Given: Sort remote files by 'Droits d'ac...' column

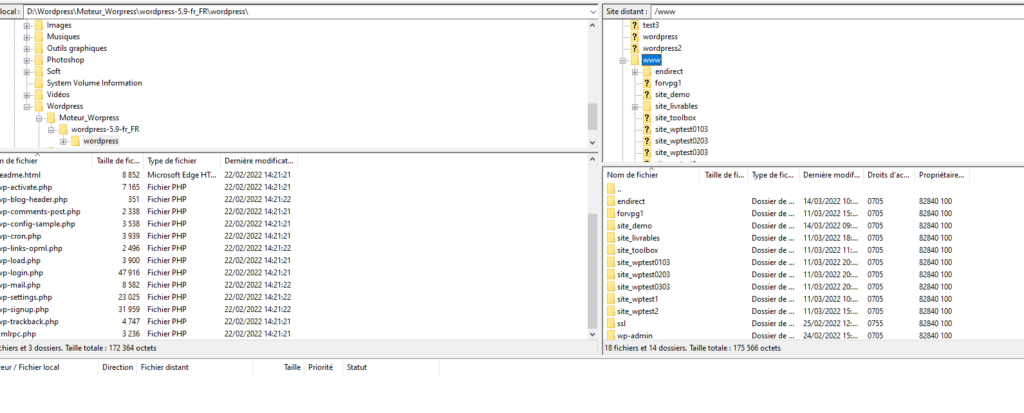Looking at the screenshot, I should point(889,174).
